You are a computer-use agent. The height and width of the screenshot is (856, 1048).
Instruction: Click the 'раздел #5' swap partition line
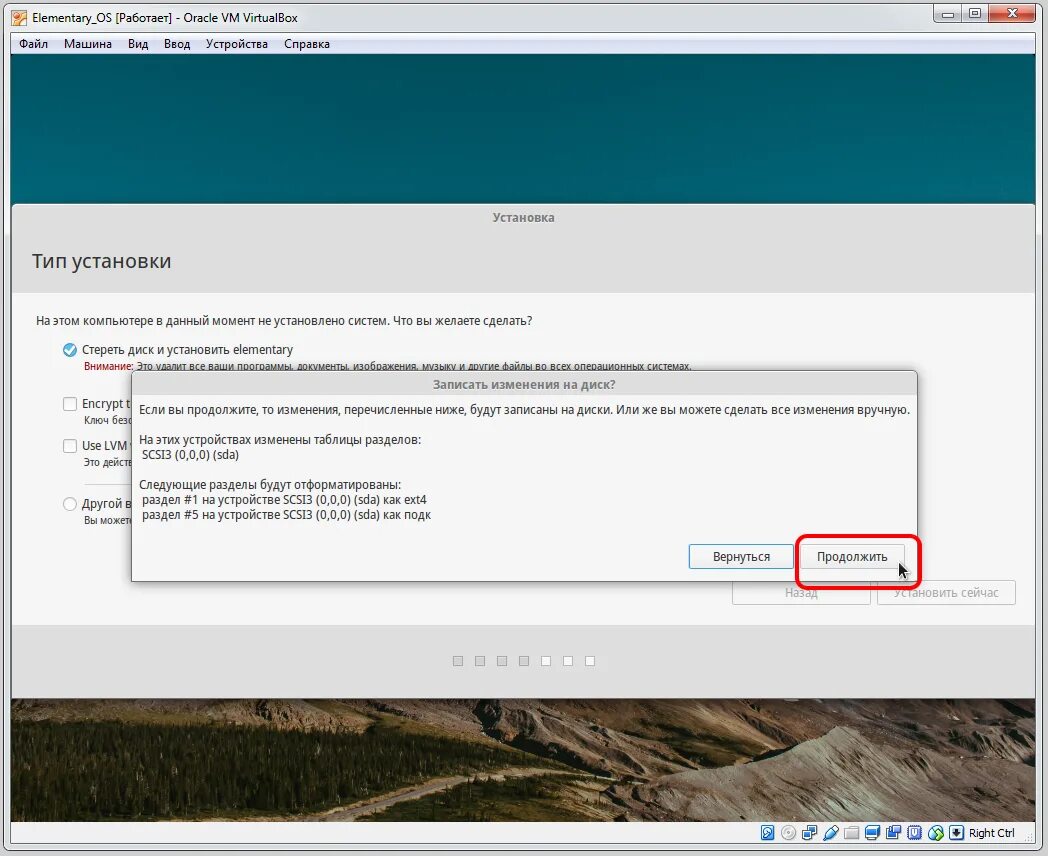[x=286, y=515]
